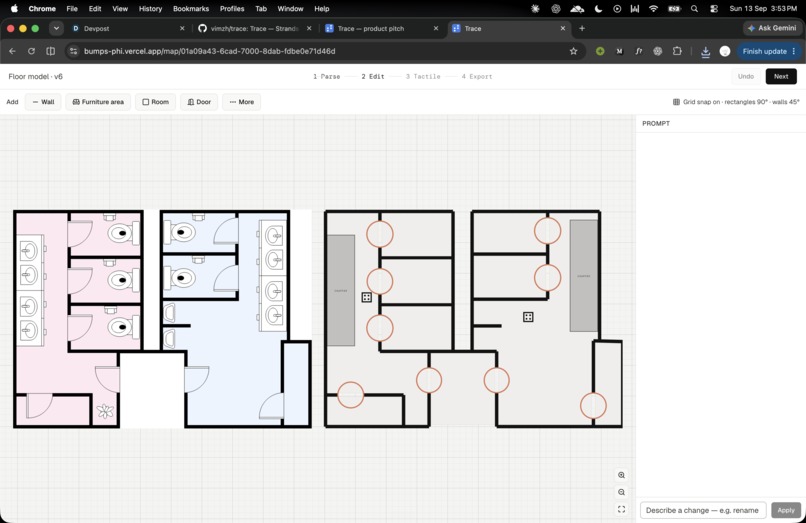Select the right grid marker icon on plan
The image size is (806, 523).
click(x=528, y=317)
